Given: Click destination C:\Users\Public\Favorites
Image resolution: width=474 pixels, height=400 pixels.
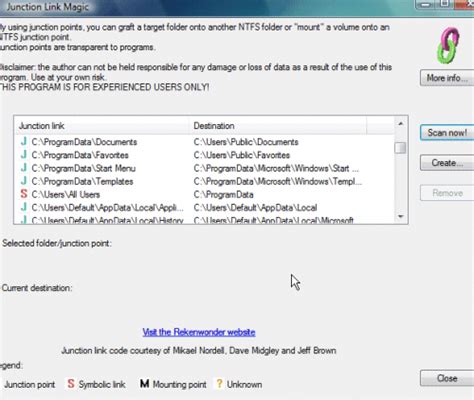Looking at the screenshot, I should (x=242, y=155).
